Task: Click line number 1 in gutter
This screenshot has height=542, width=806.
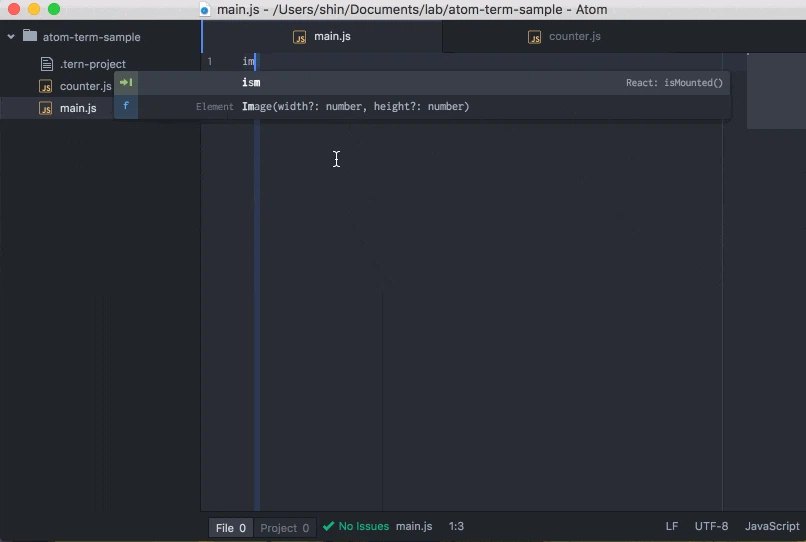Action: [210, 62]
